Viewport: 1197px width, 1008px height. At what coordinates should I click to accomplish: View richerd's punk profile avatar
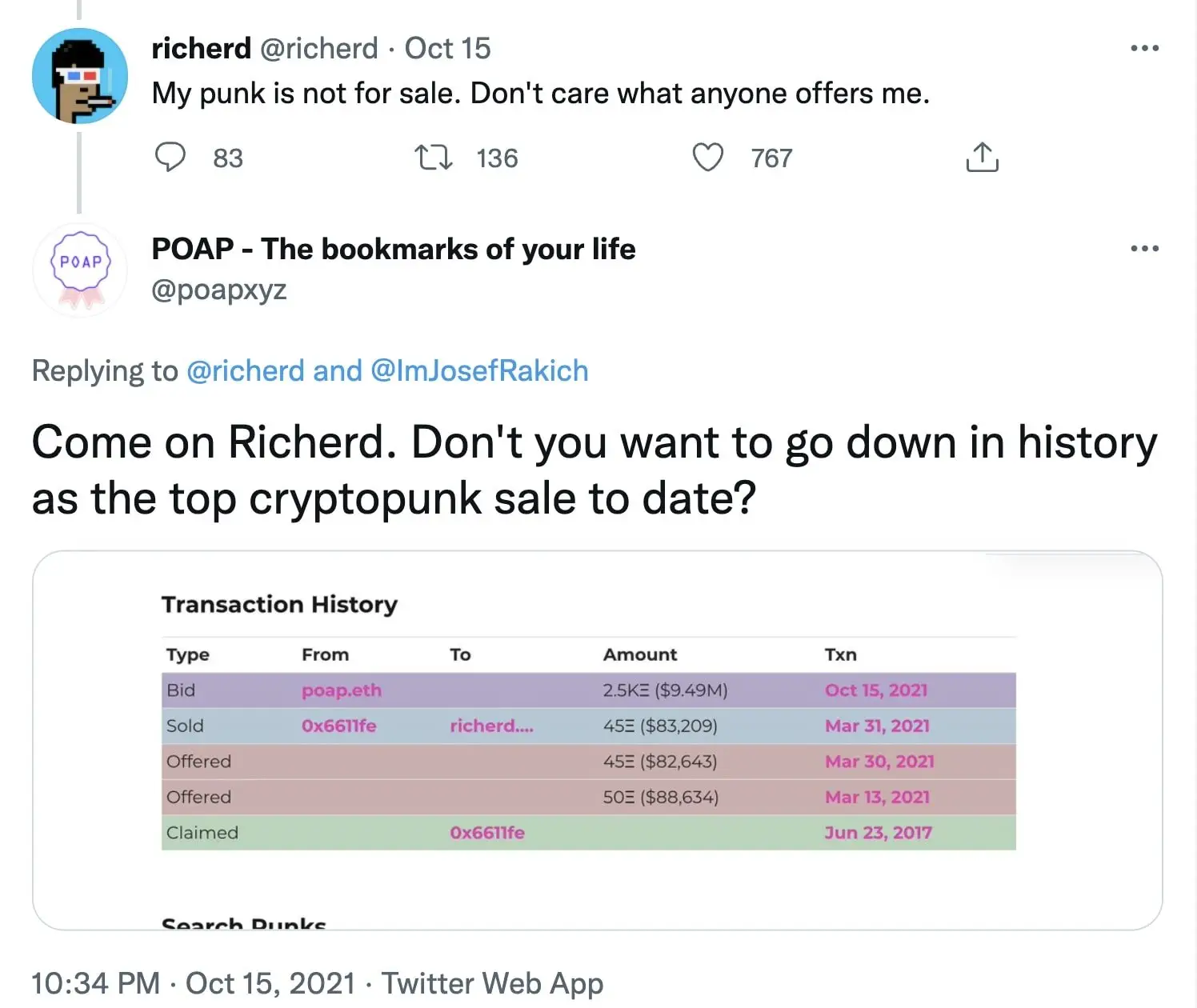point(79,76)
